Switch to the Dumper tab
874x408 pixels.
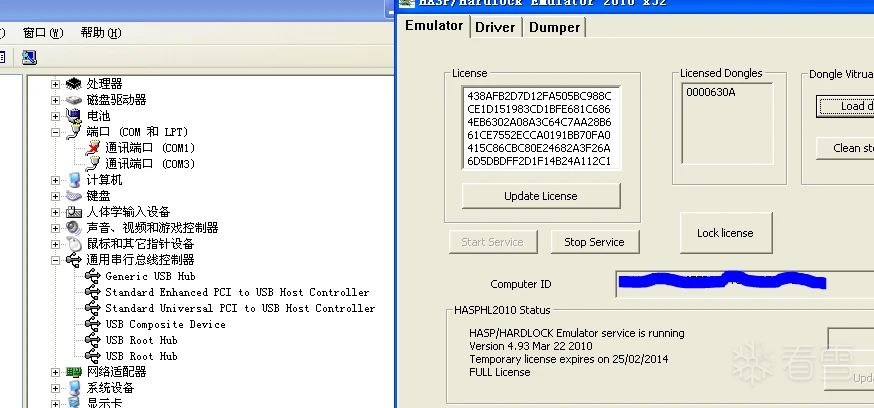click(x=554, y=27)
